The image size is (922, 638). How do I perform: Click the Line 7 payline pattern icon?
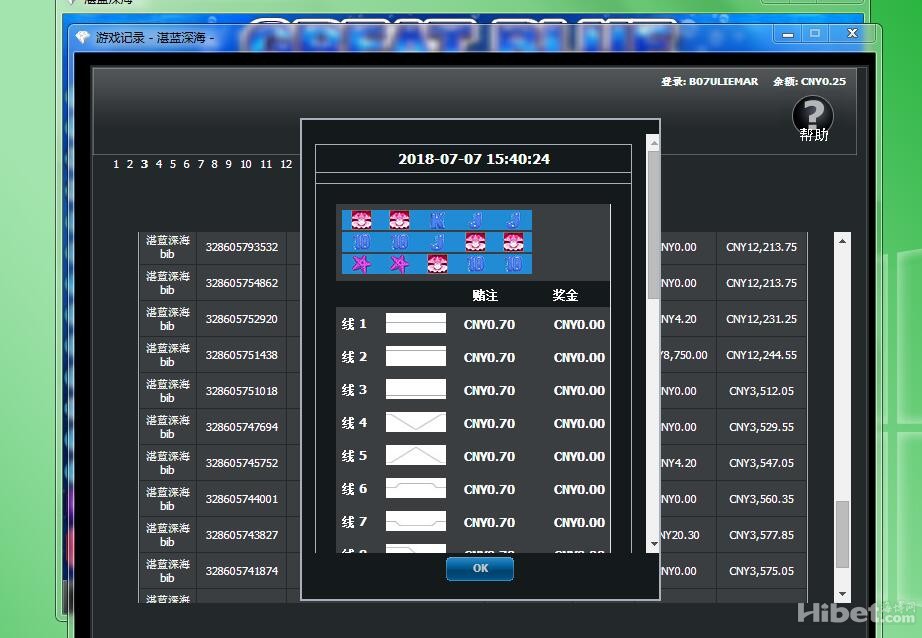(x=416, y=522)
